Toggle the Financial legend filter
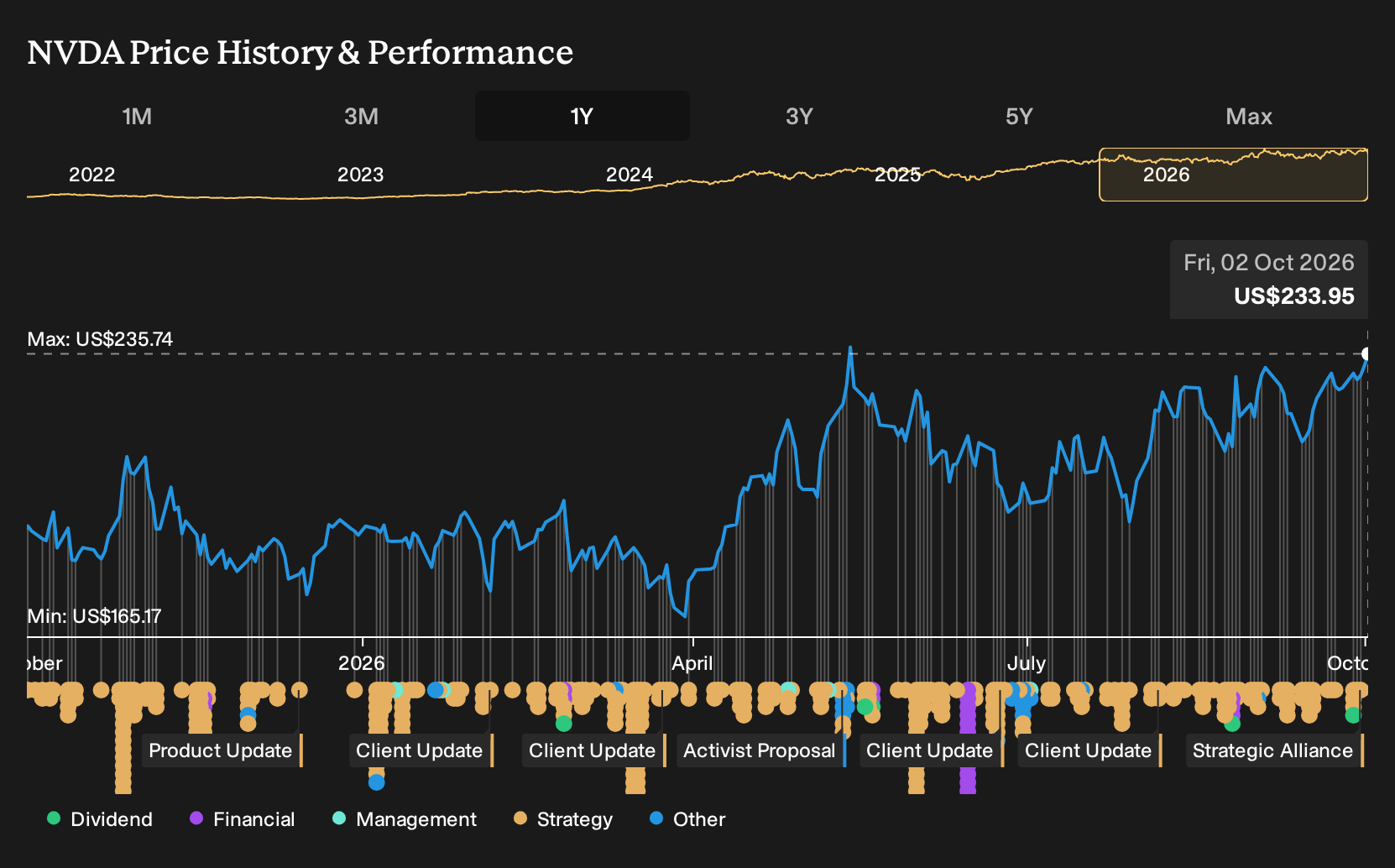The height and width of the screenshot is (868, 1395). pyautogui.click(x=242, y=819)
